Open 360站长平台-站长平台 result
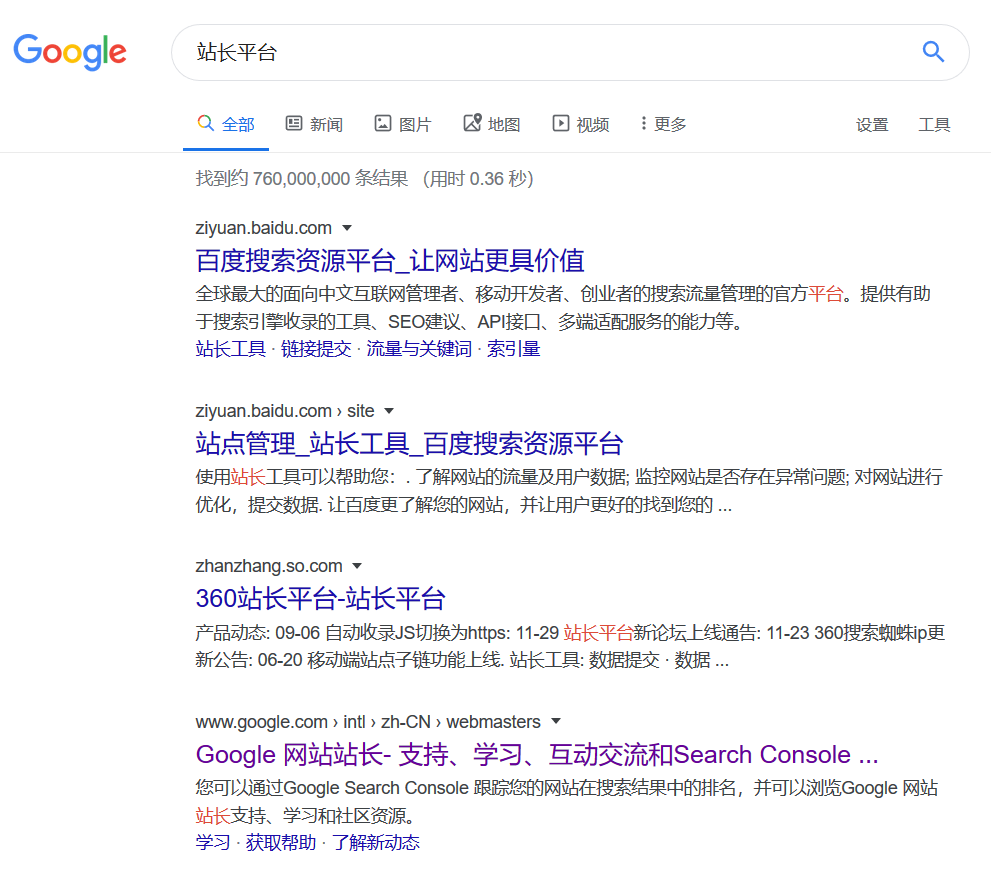This screenshot has width=991, height=877. click(x=320, y=598)
